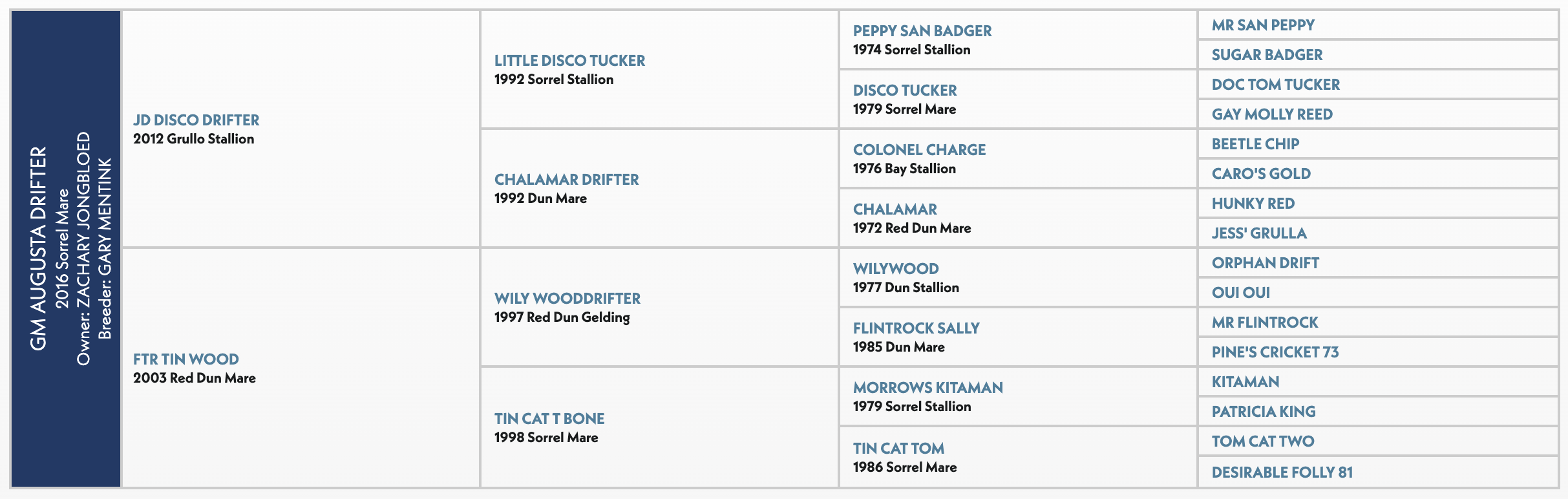Click the GAY MOLLY REED link

coord(1271,114)
